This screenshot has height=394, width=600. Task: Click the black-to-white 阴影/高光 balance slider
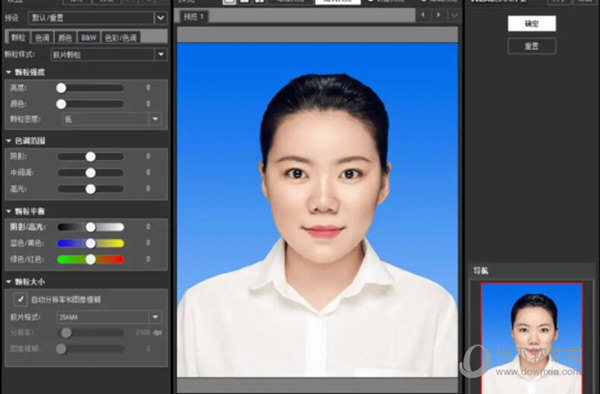(90, 227)
